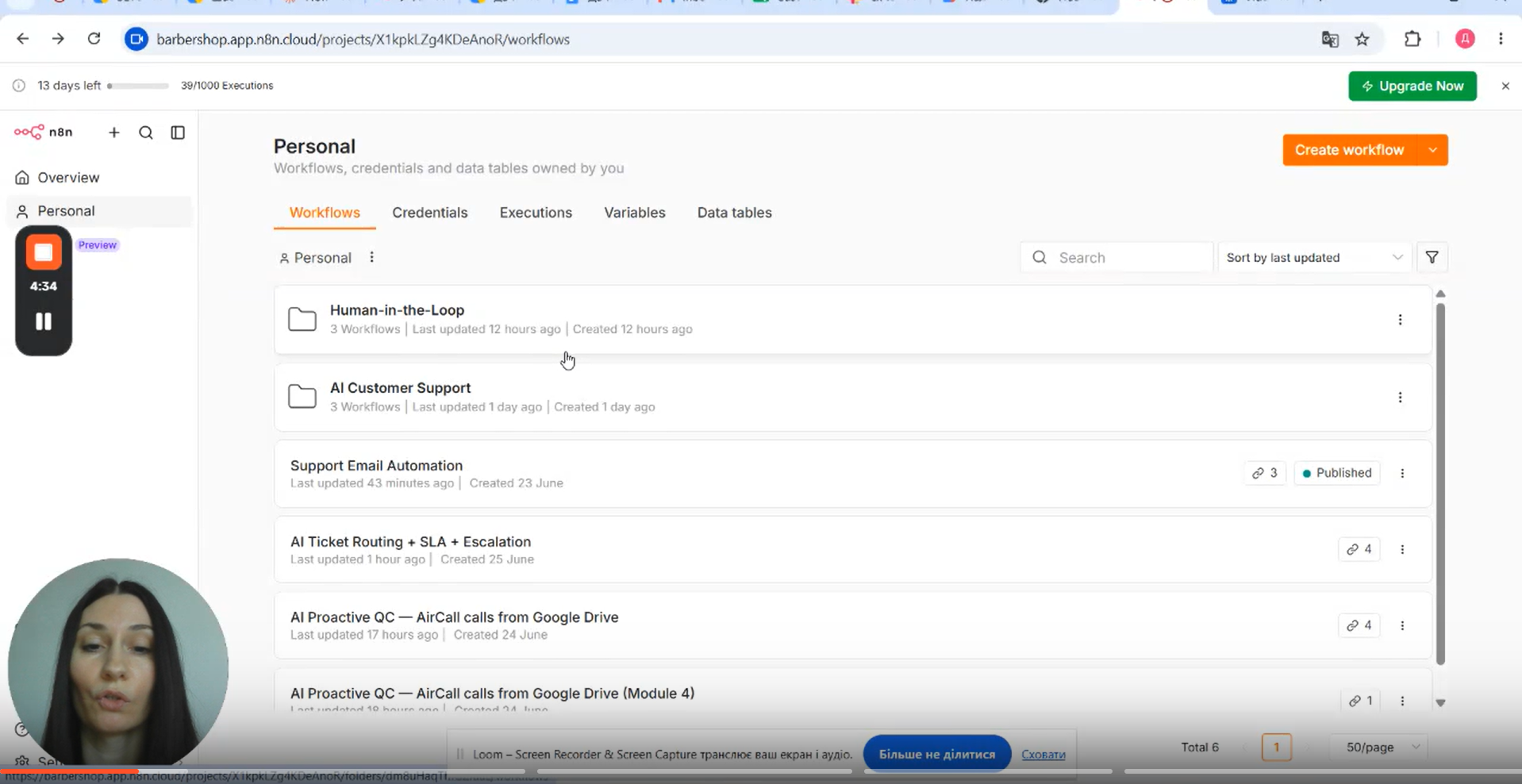1522x784 pixels.
Task: Click the Published status badge
Action: pyautogui.click(x=1337, y=473)
